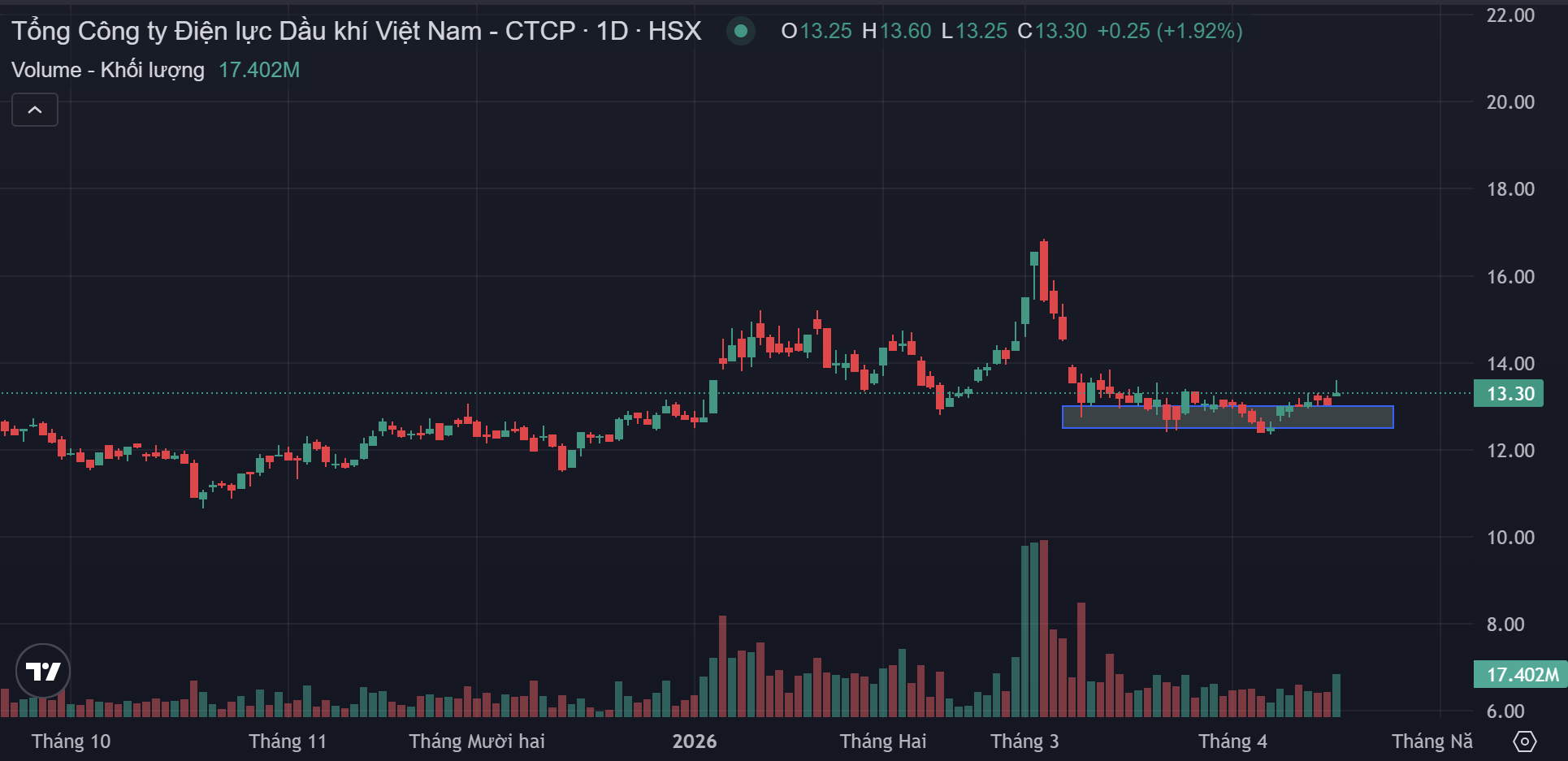The height and width of the screenshot is (761, 1568).
Task: Click the 1D interval in title
Action: [x=612, y=31]
